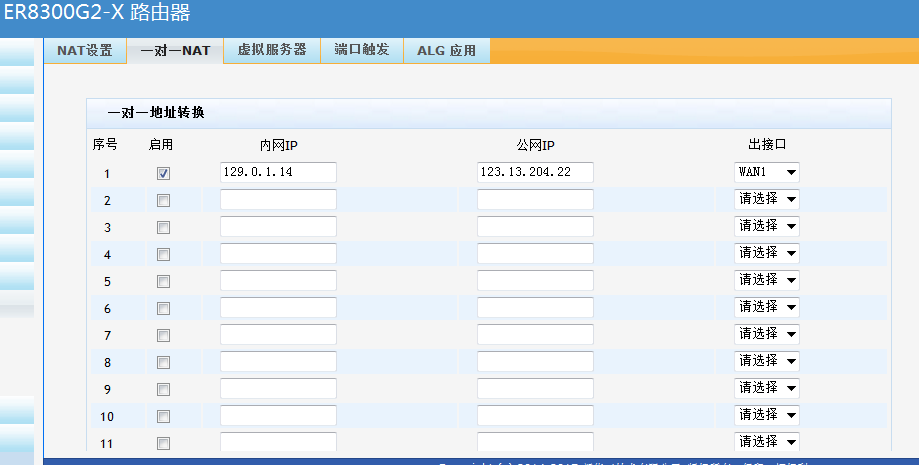
Task: Check the enable box for row 8
Action: pos(163,362)
